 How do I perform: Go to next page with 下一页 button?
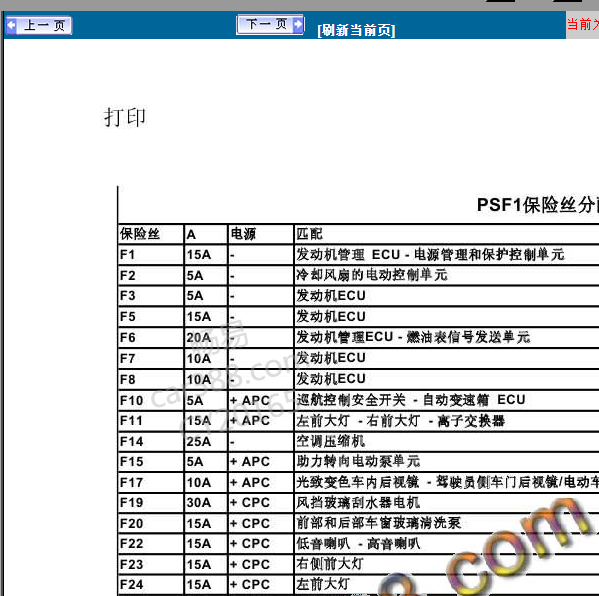[270, 25]
